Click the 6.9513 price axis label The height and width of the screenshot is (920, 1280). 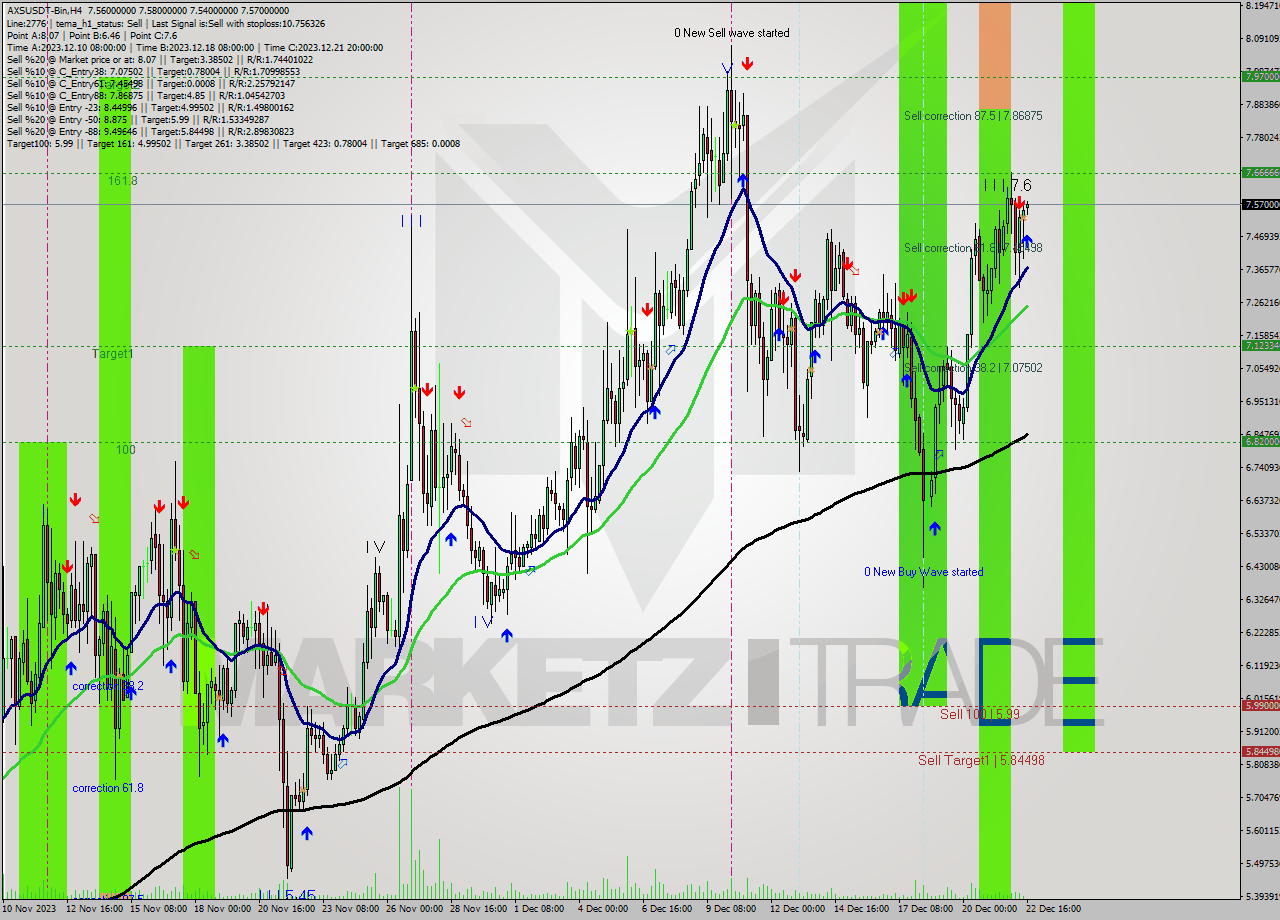(x=1262, y=401)
